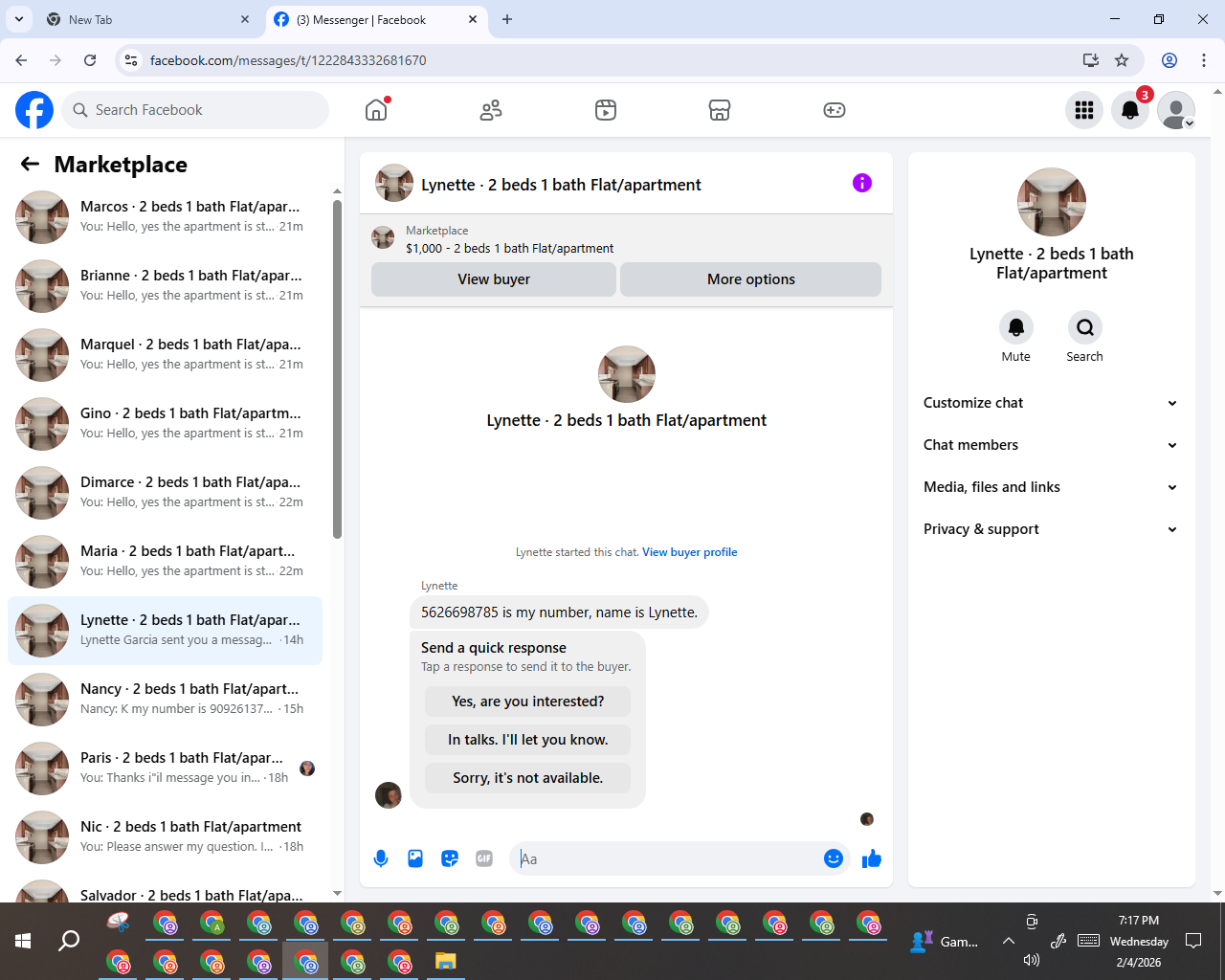Image resolution: width=1225 pixels, height=980 pixels.
Task: Click the Search Facebook field
Action: pos(195,110)
